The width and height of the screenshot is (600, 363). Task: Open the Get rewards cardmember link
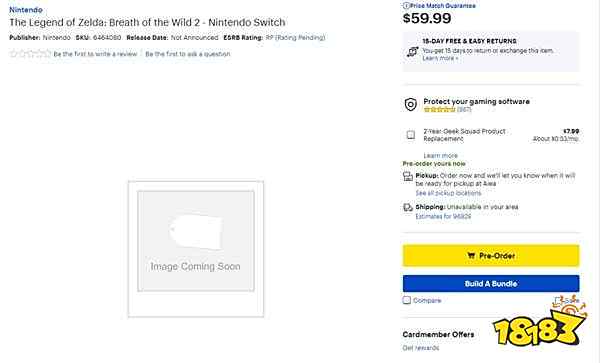[x=421, y=348]
